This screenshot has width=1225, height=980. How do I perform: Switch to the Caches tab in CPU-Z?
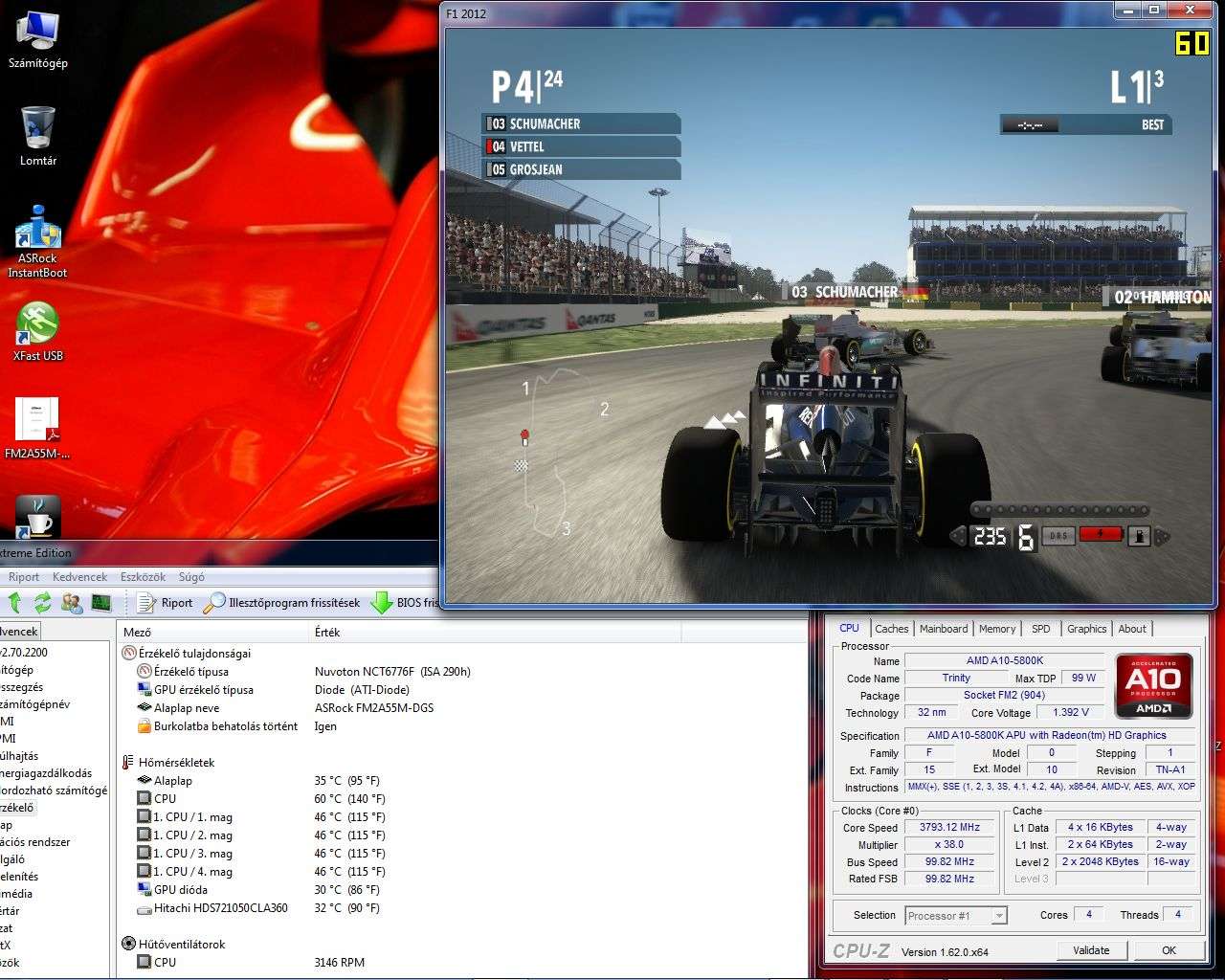(x=891, y=629)
